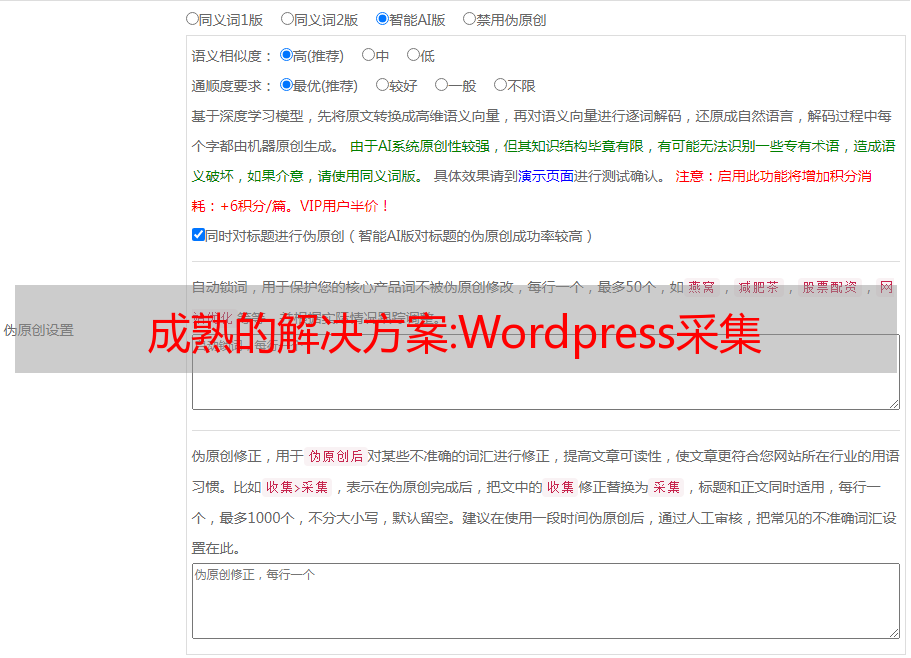Set 语义相似度 to 高(推荐)
The image size is (911, 658).
286,55
